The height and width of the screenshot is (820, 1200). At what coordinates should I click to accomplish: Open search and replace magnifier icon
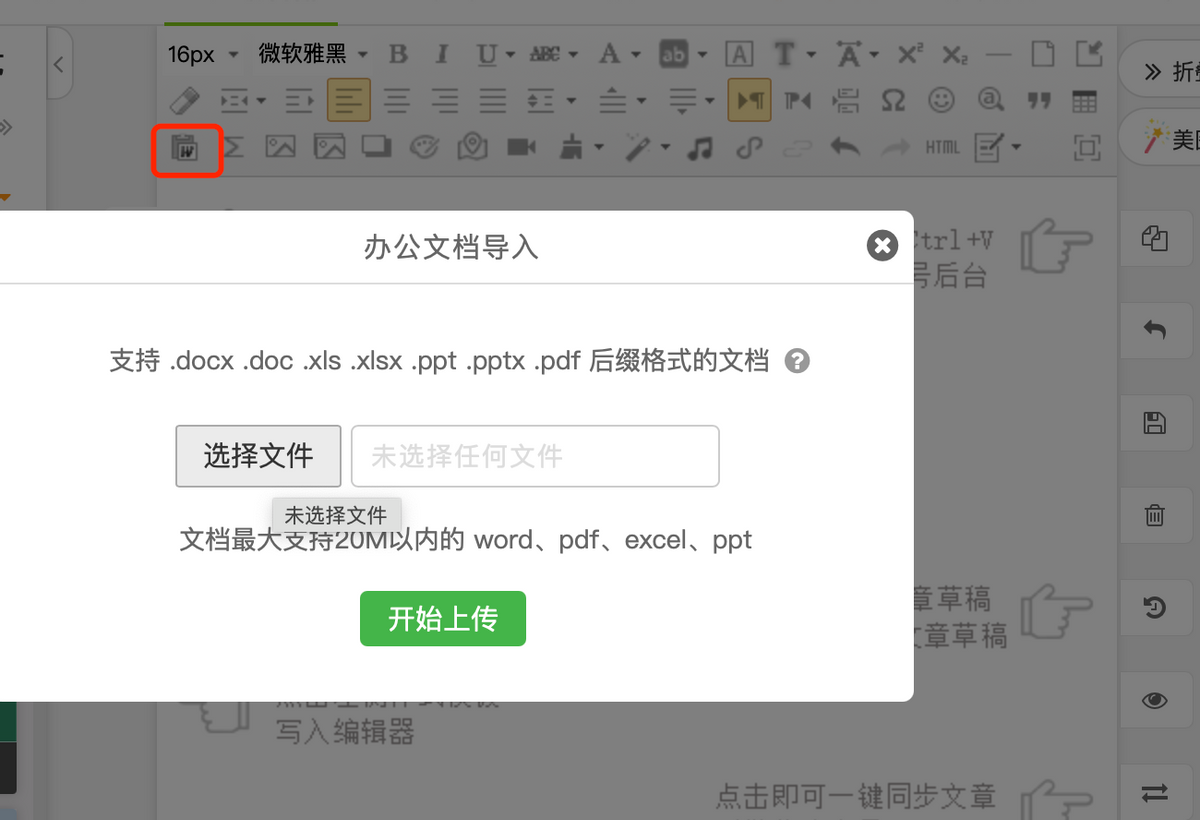[x=989, y=101]
